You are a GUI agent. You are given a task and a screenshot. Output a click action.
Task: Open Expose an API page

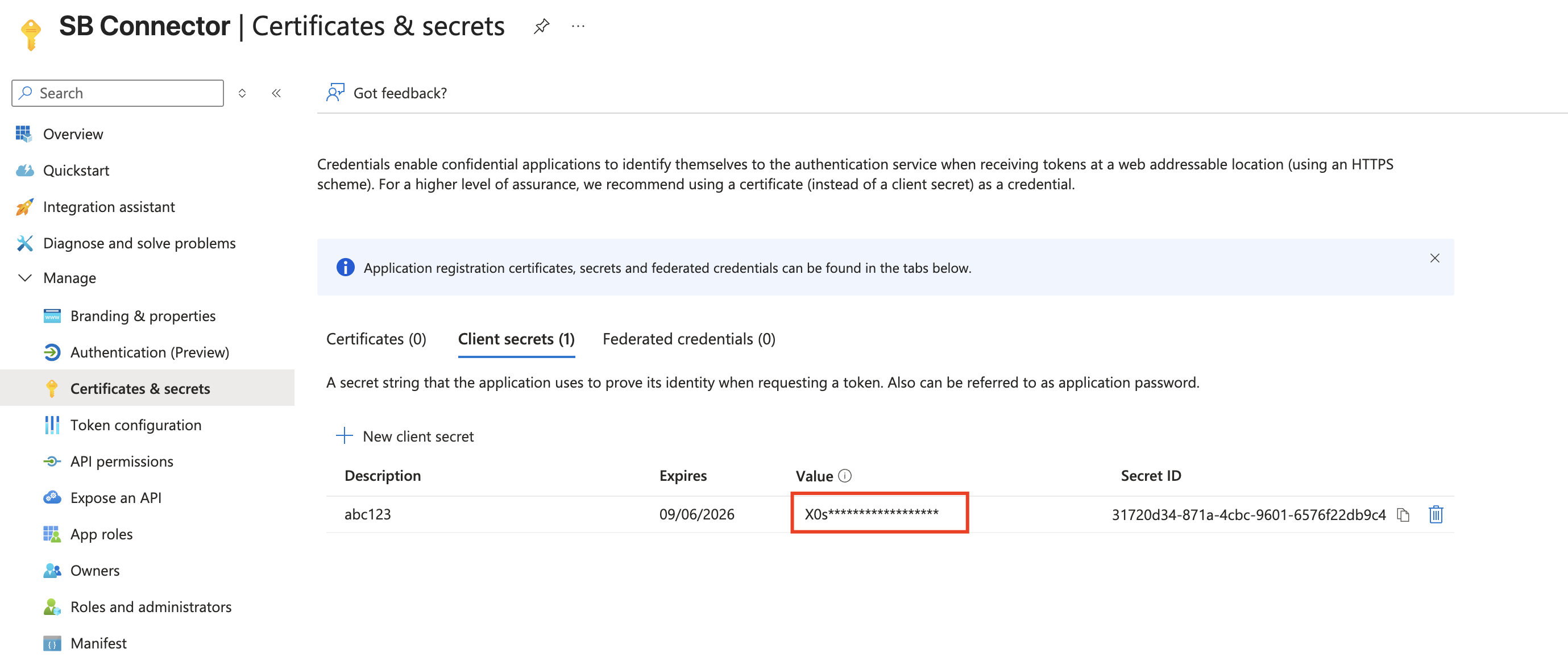coord(115,498)
